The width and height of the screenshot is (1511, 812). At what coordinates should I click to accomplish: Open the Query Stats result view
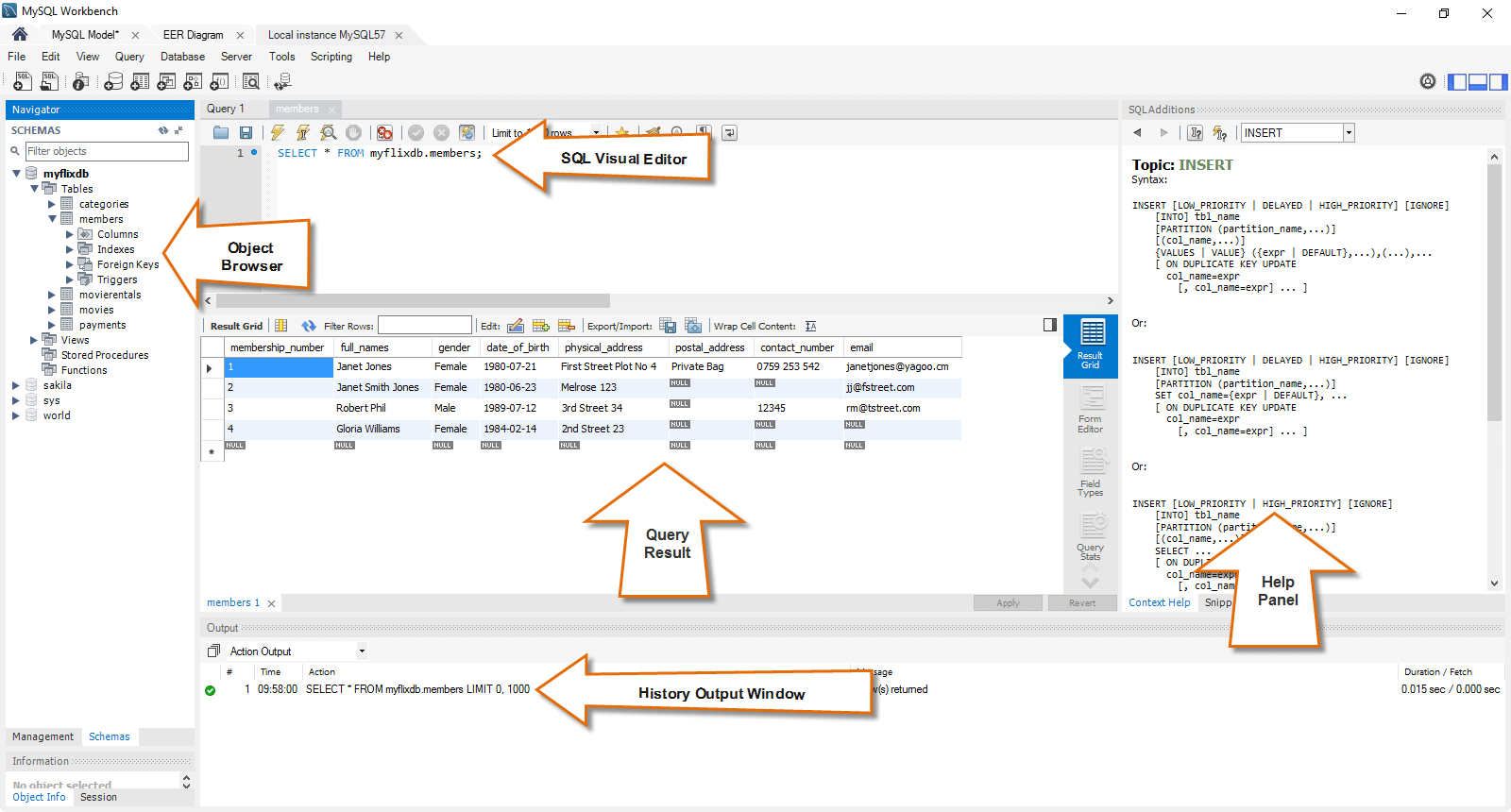1091,537
